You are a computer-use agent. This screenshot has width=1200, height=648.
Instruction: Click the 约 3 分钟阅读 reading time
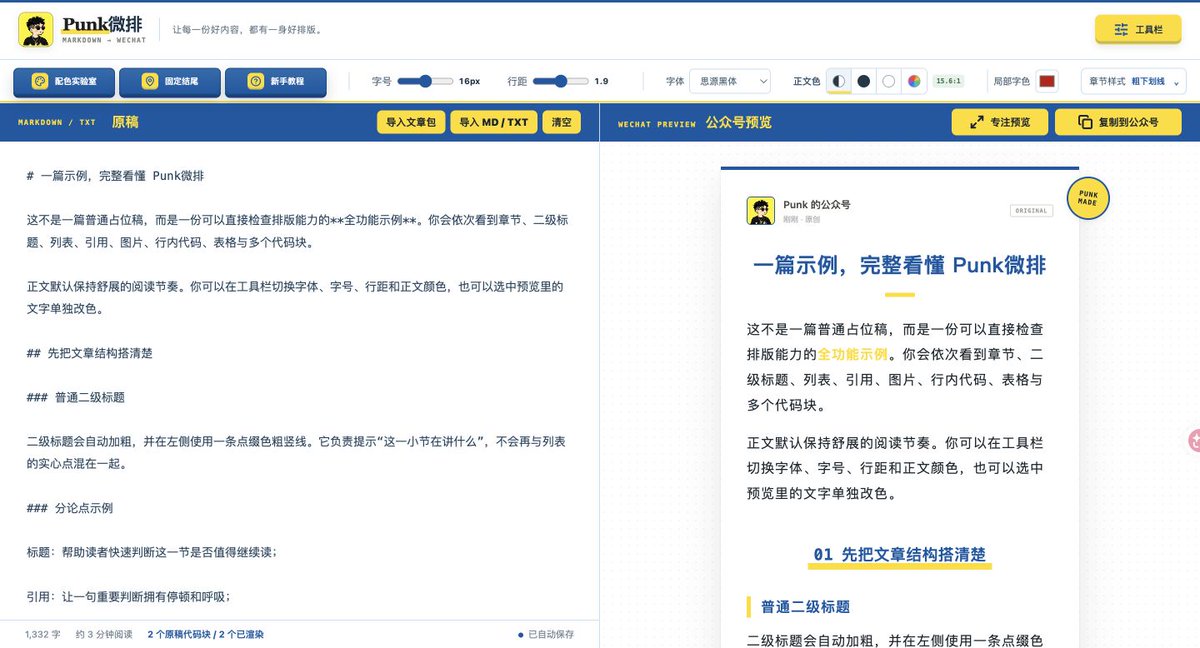[x=103, y=634]
